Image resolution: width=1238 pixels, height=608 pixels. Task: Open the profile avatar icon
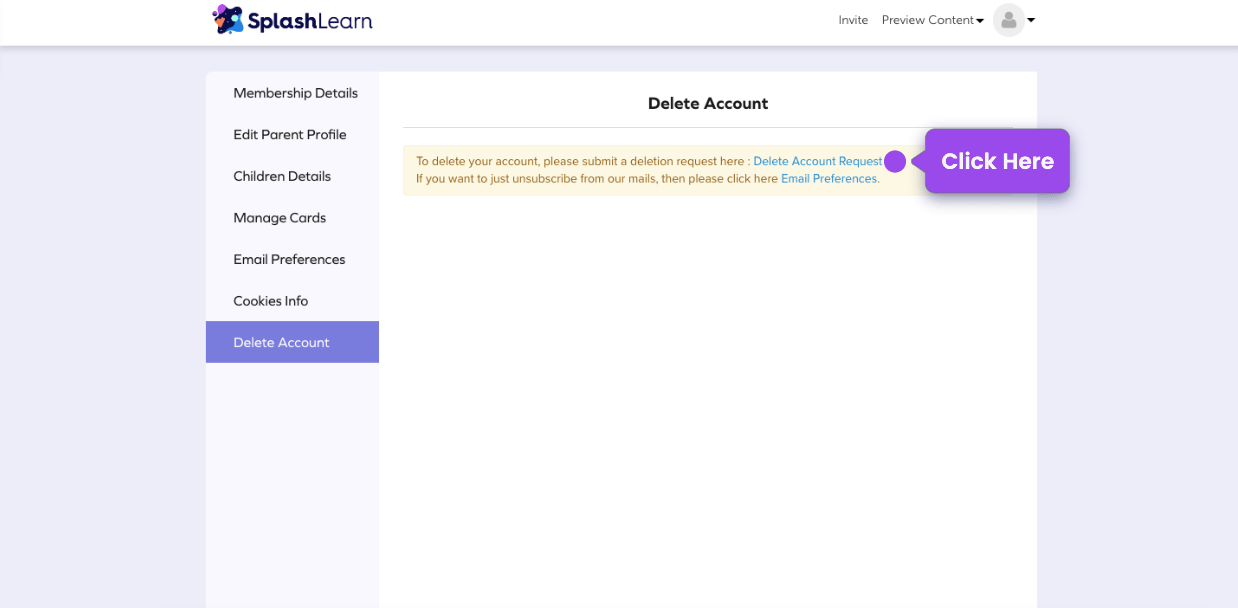click(x=1008, y=20)
